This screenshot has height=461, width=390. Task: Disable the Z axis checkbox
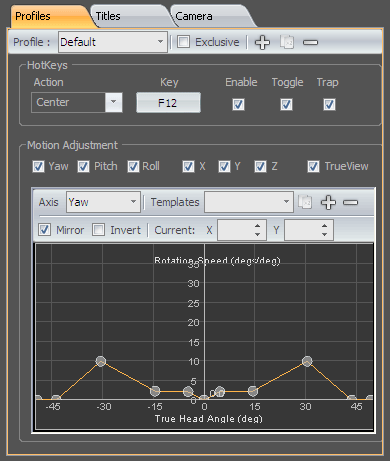click(x=260, y=166)
